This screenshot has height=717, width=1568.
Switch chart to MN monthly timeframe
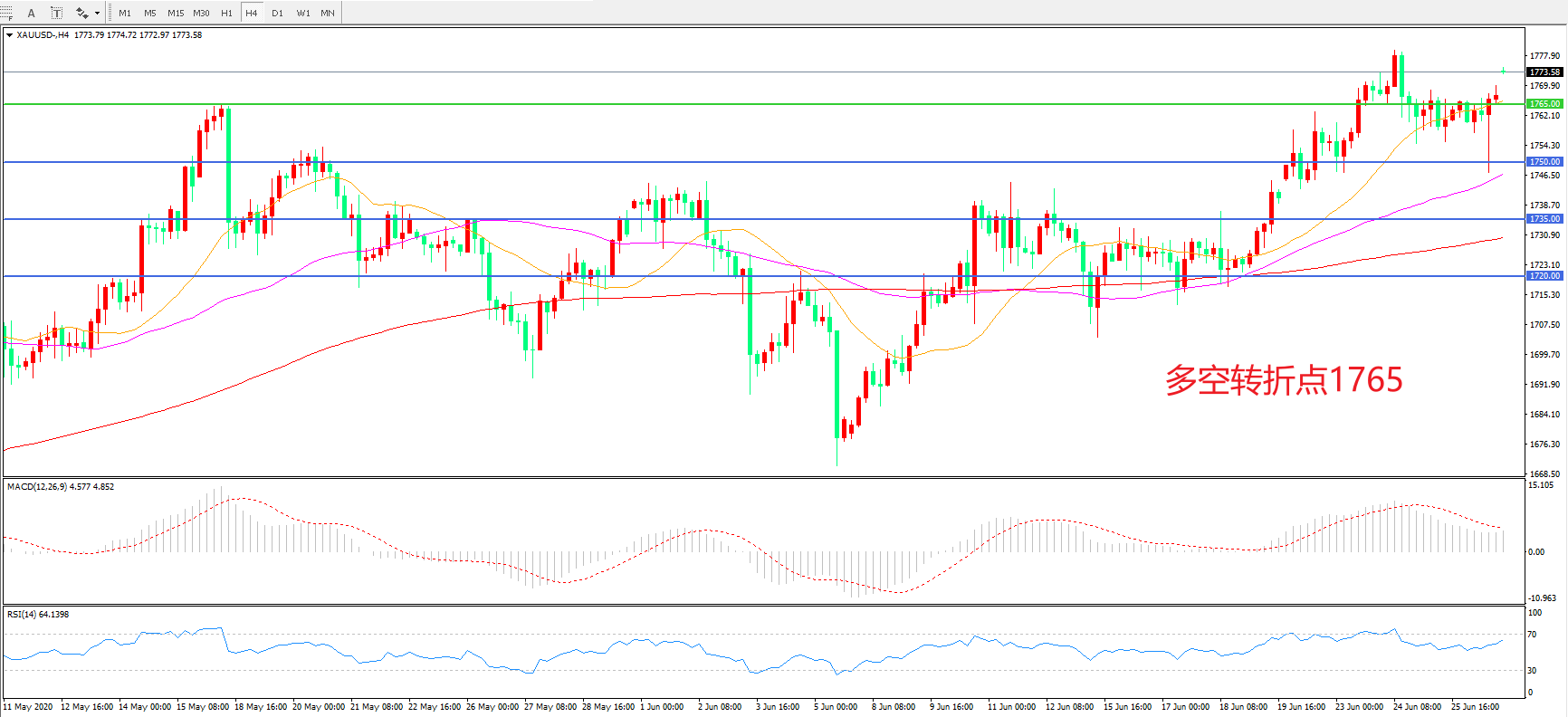tap(328, 13)
